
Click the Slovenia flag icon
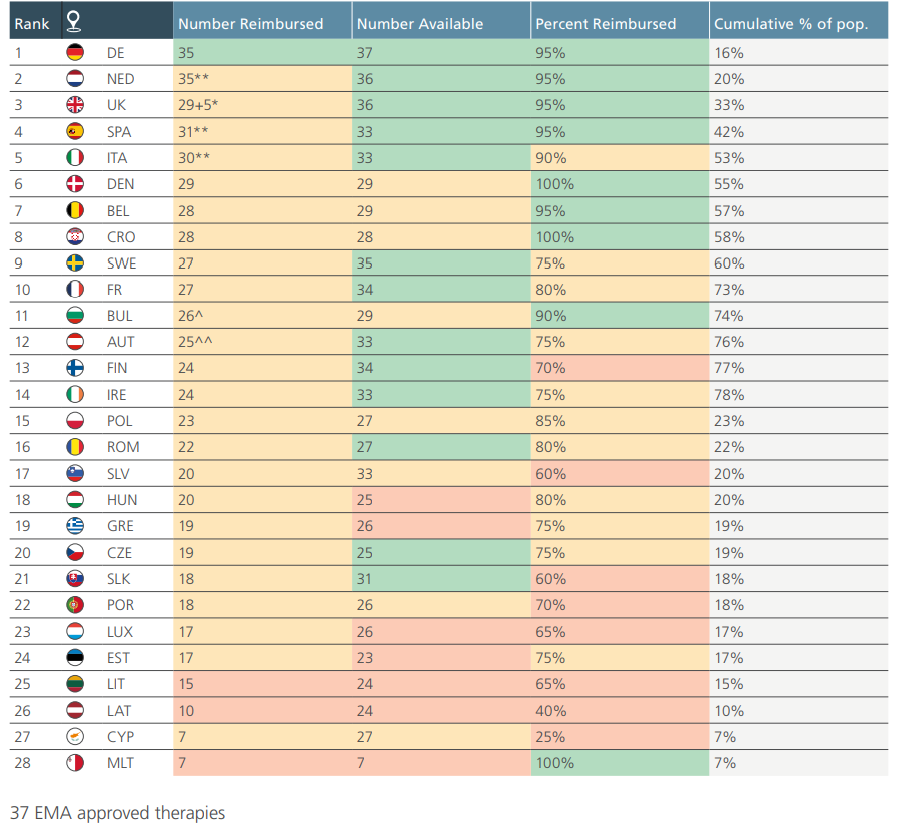(75, 473)
